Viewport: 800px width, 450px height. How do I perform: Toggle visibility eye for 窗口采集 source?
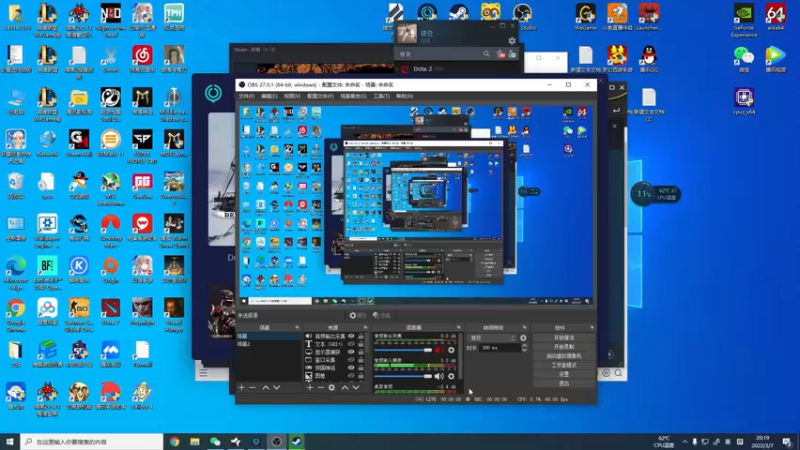point(351,360)
